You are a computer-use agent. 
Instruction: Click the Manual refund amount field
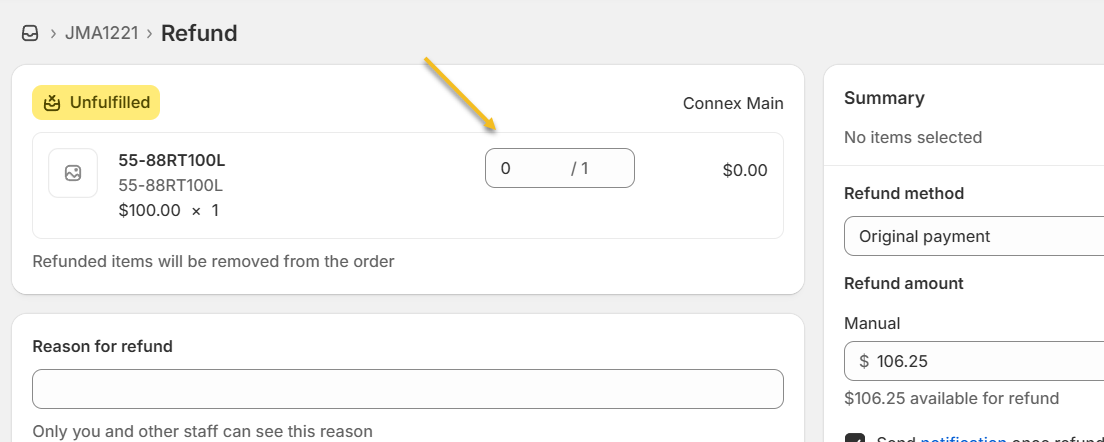[x=980, y=360]
